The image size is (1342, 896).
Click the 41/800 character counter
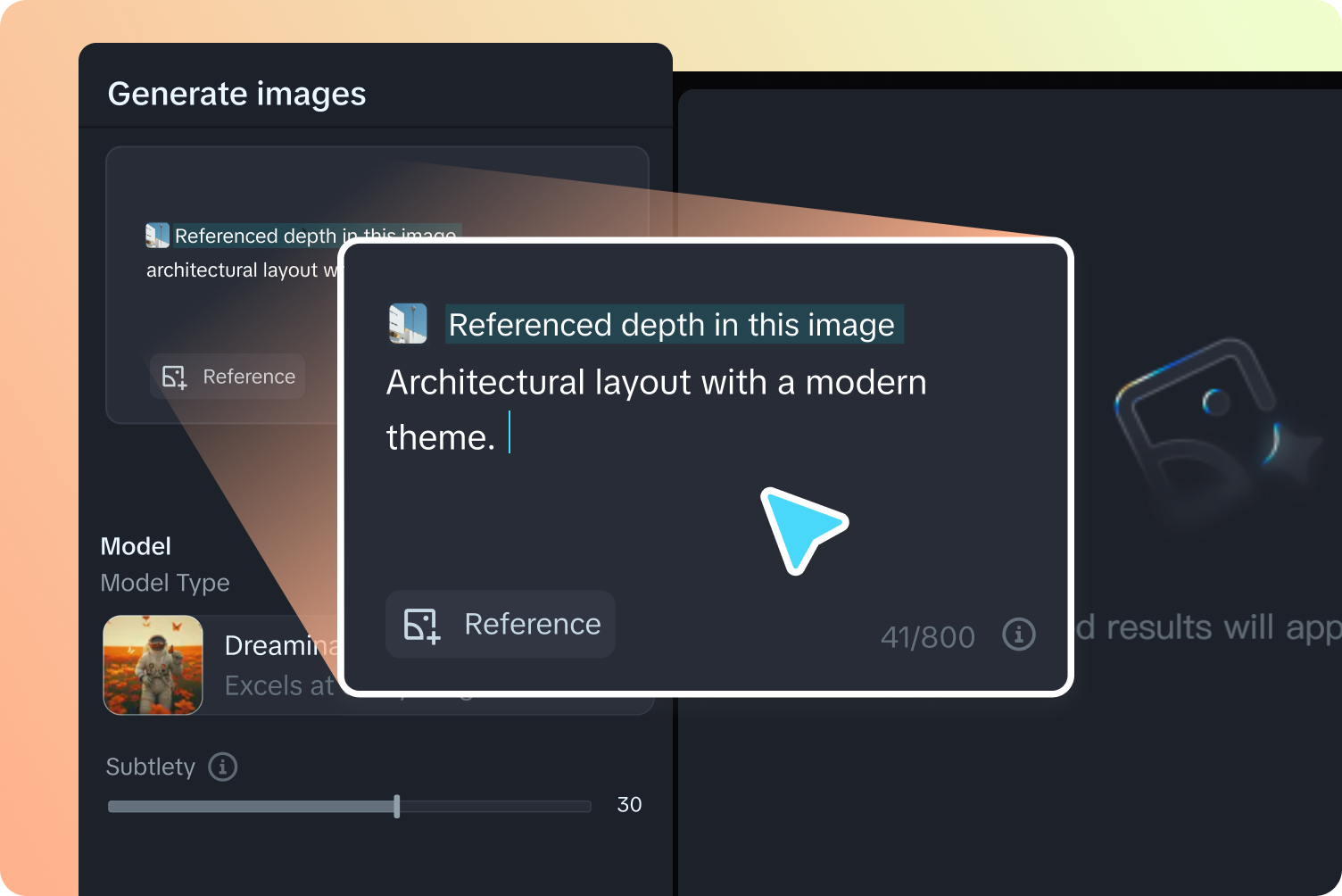point(928,637)
